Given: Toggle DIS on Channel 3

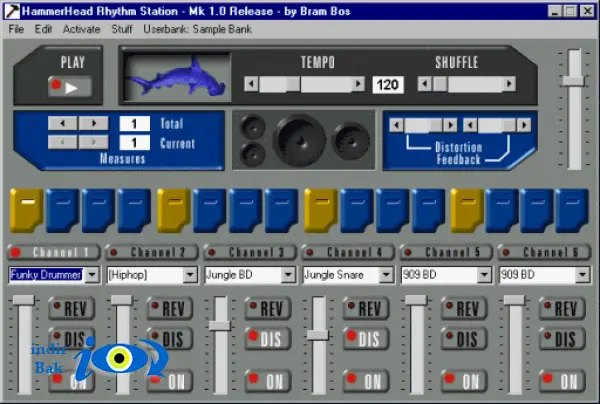Looking at the screenshot, I should click(268, 339).
